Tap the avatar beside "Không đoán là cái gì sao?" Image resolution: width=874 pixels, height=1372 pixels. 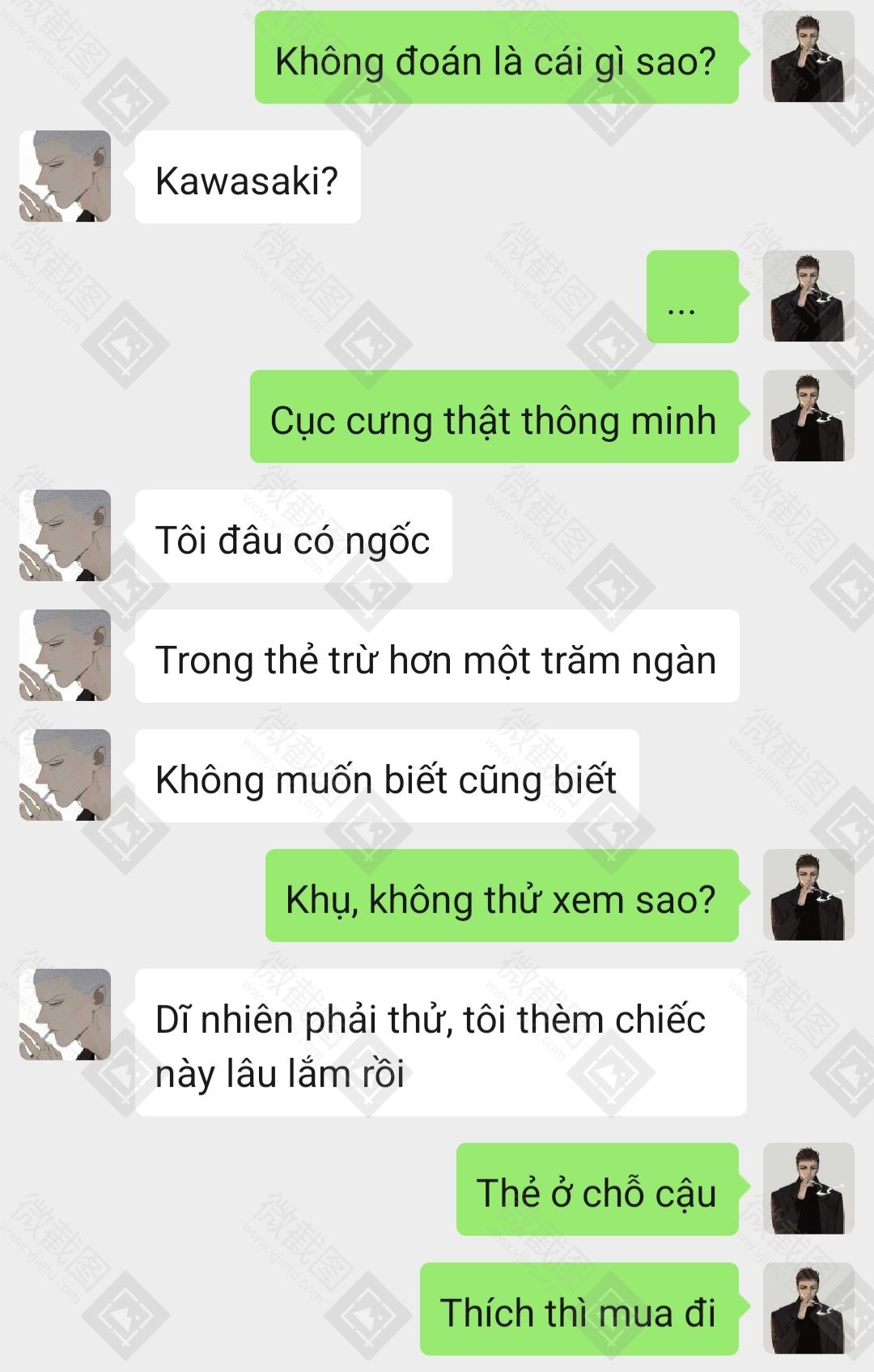(808, 57)
